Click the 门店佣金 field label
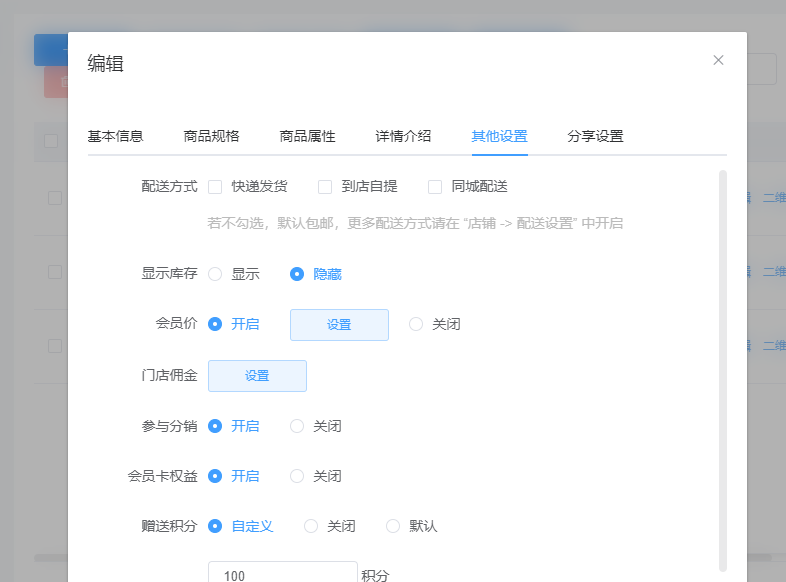786x582 pixels. (x=169, y=375)
